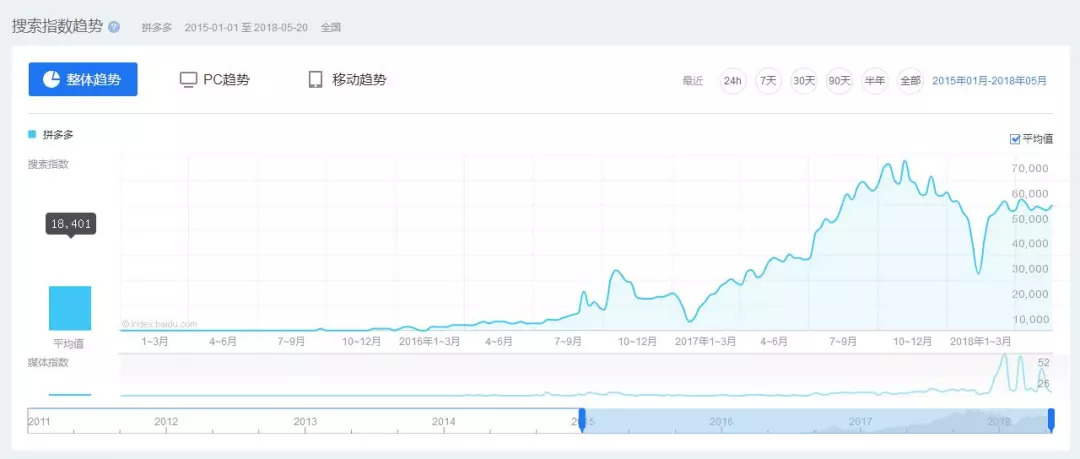The height and width of the screenshot is (459, 1080).
Task: Click the 70,000 axis value
Action: tap(1030, 168)
